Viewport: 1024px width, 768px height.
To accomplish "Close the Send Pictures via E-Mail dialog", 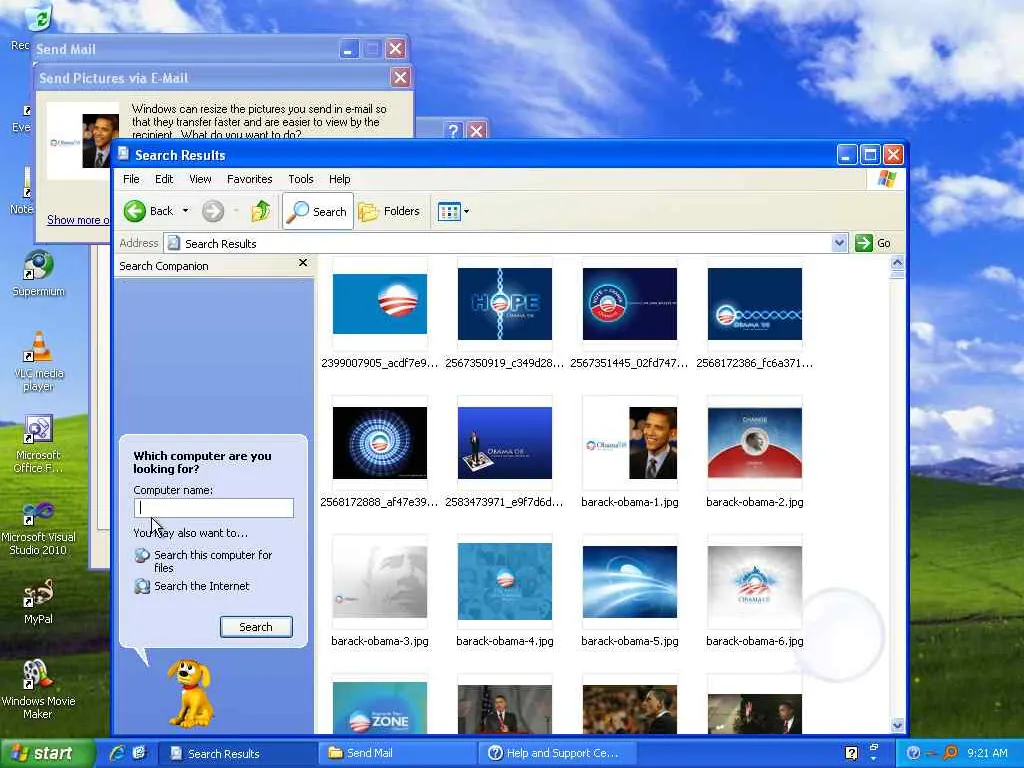I will click(400, 78).
